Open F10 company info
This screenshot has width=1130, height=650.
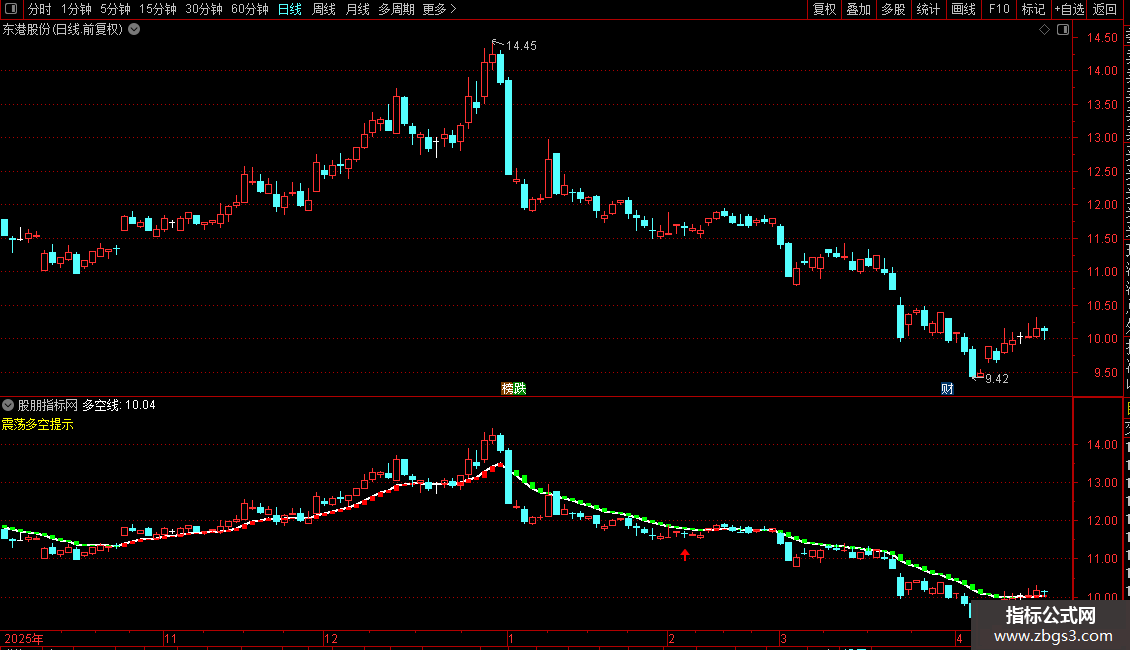[x=999, y=9]
